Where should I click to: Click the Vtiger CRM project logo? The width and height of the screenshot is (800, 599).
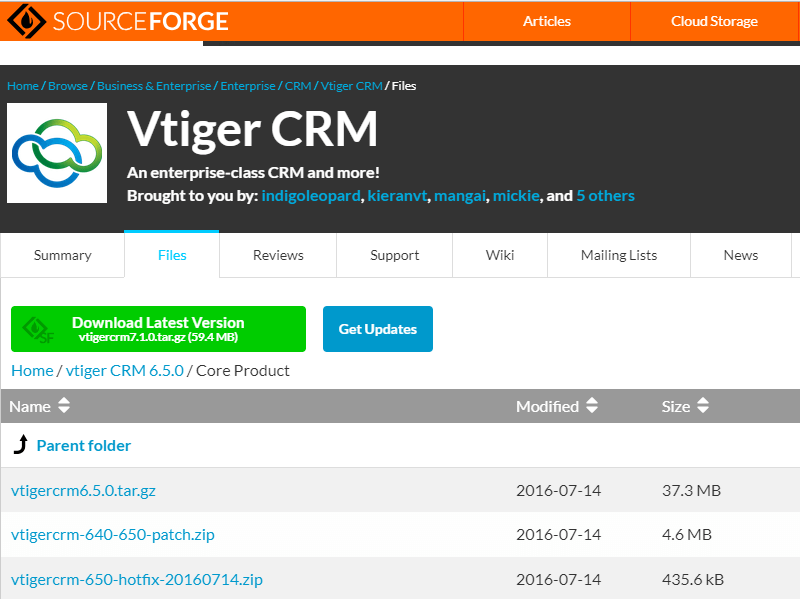57,153
